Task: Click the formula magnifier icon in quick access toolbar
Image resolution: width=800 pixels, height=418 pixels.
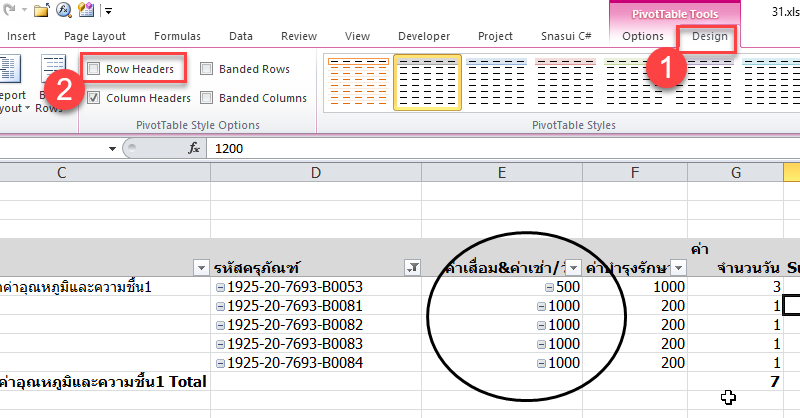Action: (x=65, y=11)
